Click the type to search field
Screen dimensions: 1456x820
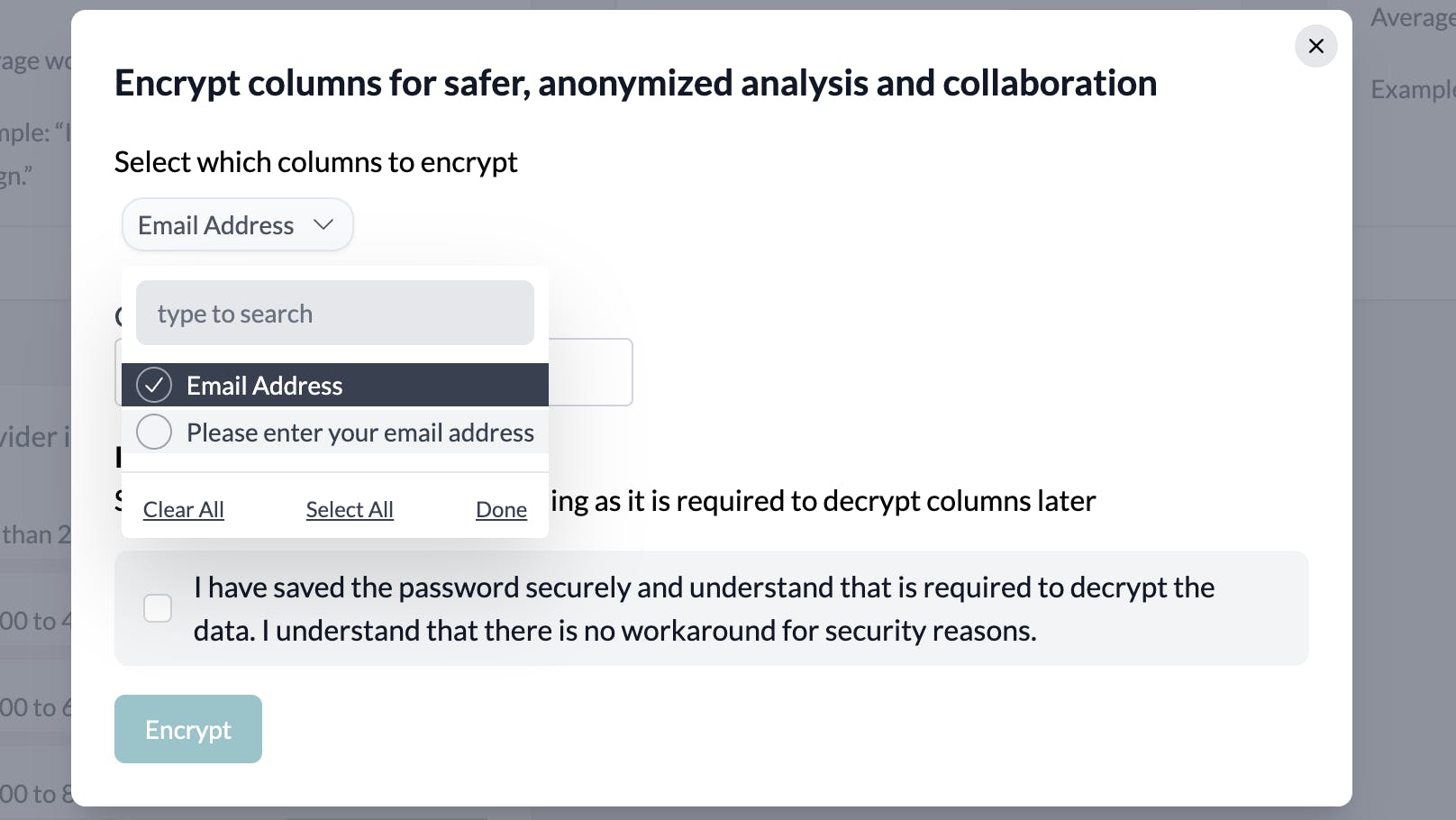[334, 313]
